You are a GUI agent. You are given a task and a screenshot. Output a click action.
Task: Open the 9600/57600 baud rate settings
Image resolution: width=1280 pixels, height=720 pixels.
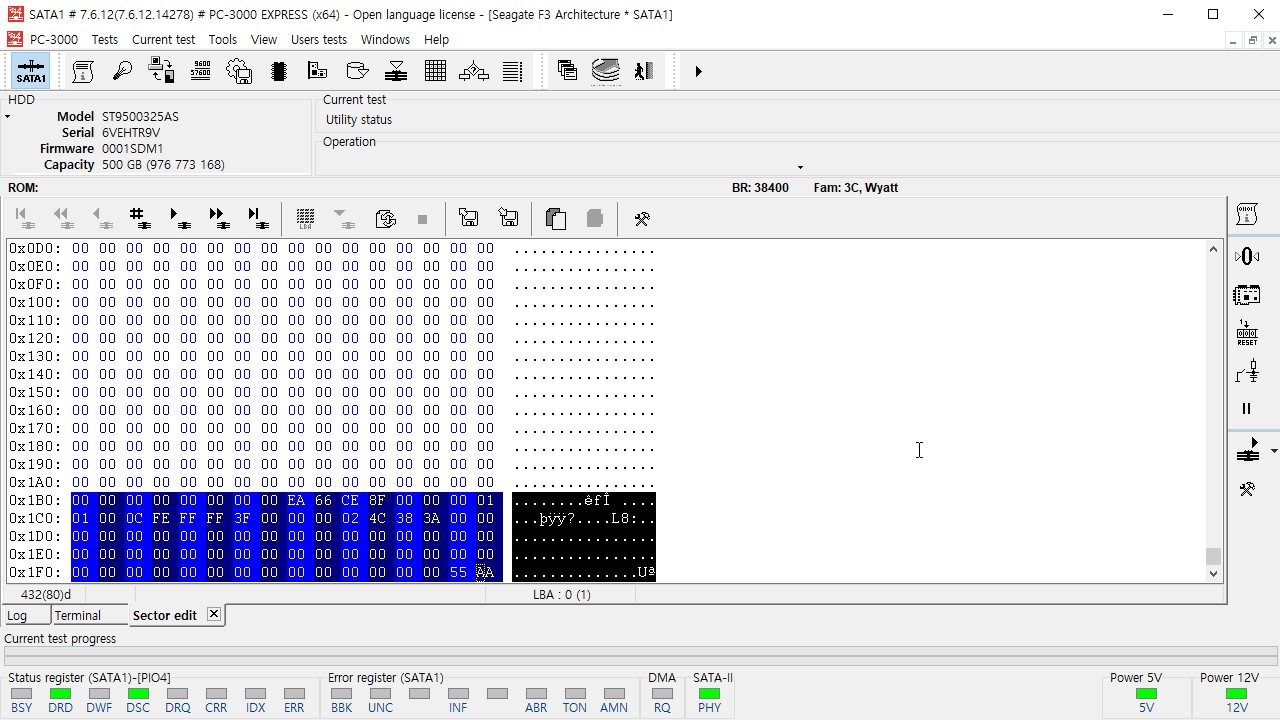point(200,71)
